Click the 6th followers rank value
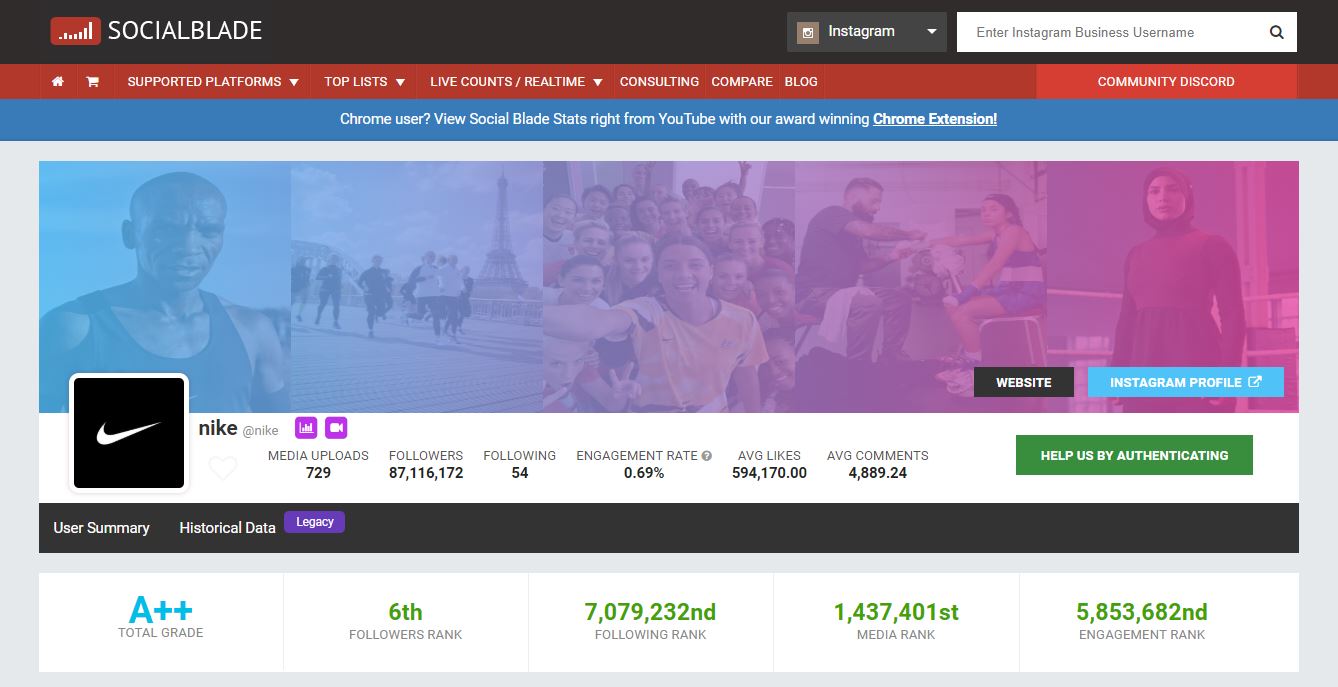The width and height of the screenshot is (1338, 687). tap(406, 612)
